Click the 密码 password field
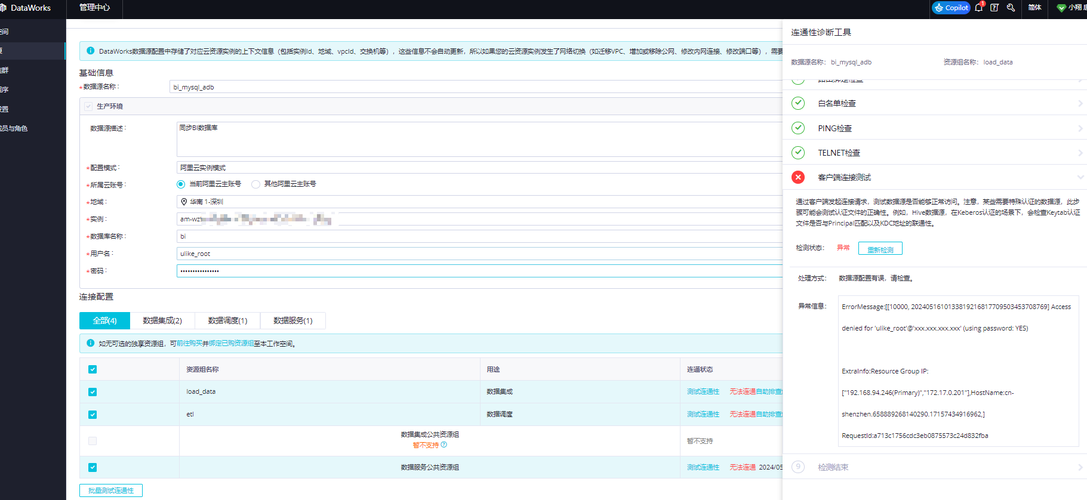 [x=478, y=271]
